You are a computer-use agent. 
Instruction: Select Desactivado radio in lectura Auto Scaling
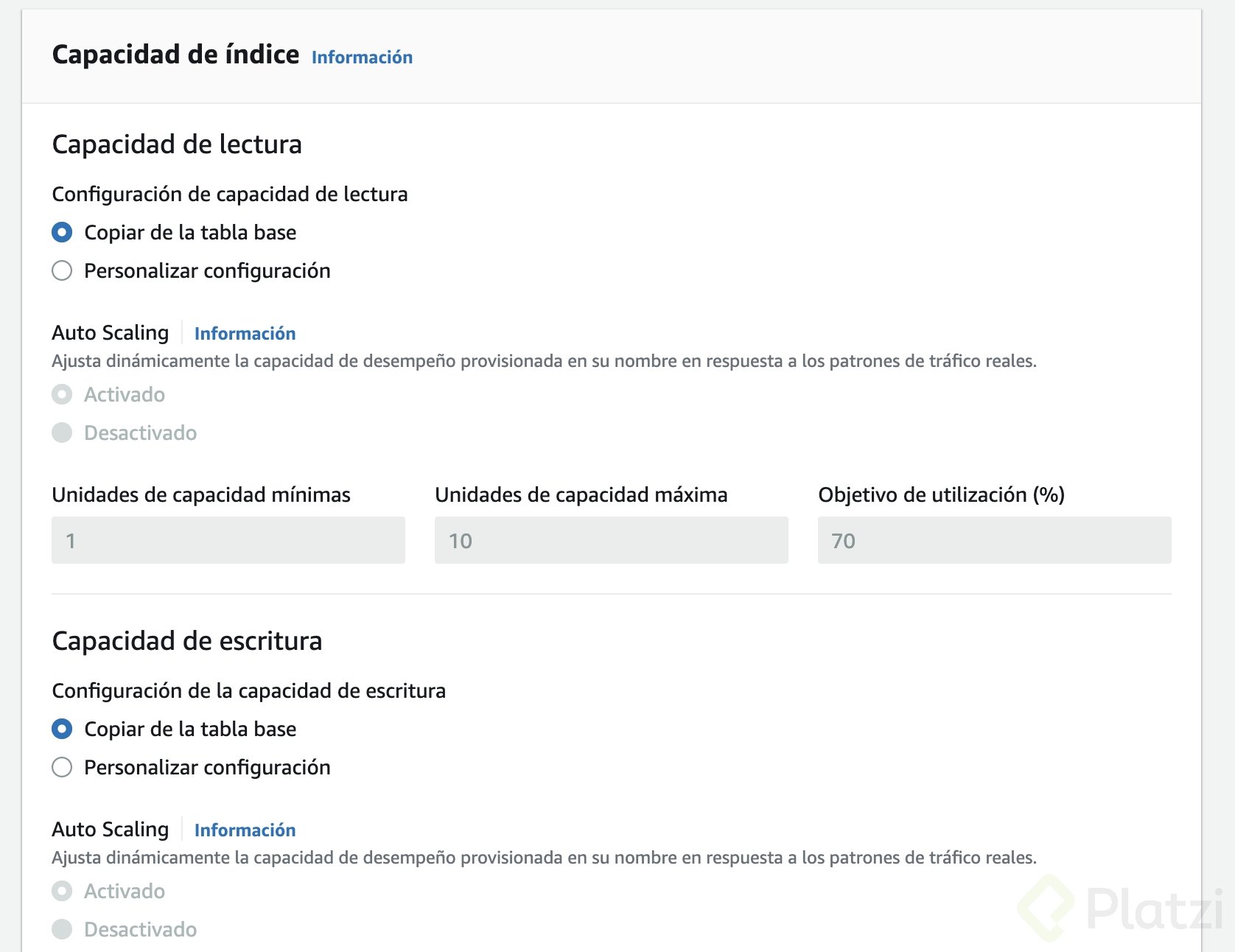62,433
